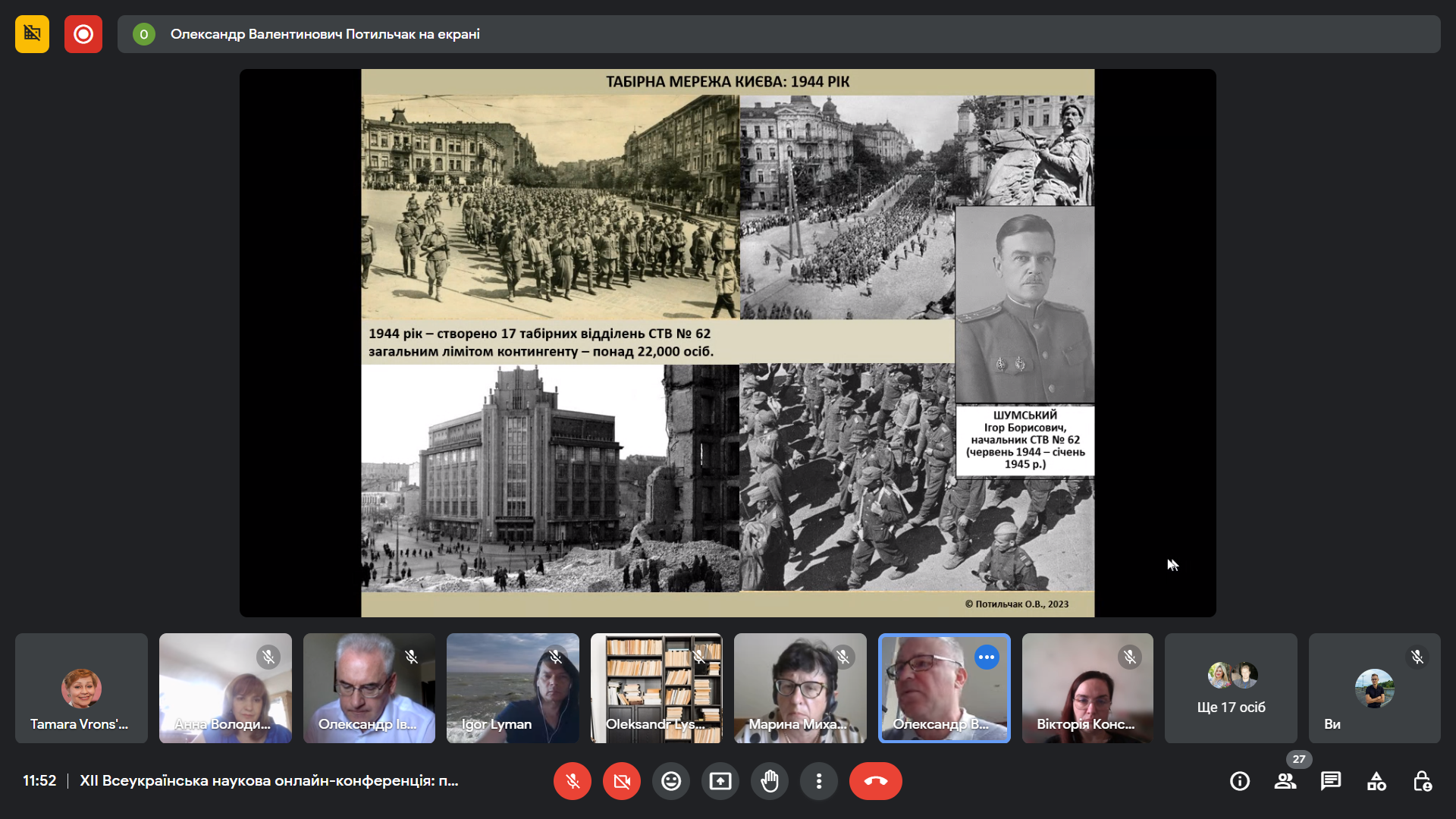Open more options three-dot menu
The width and height of the screenshot is (1456, 819).
[x=819, y=781]
